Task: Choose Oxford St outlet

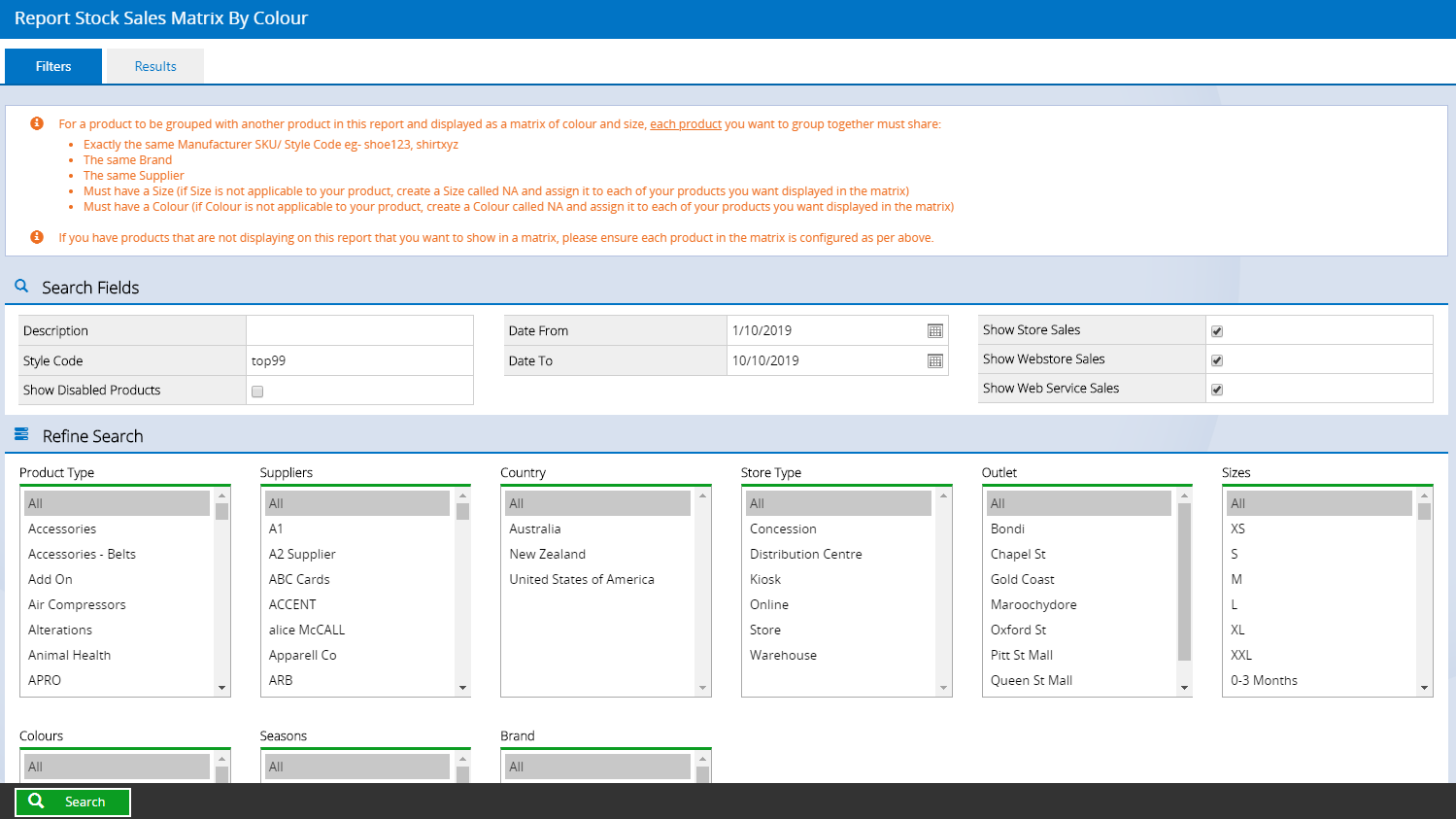Action: [x=1078, y=630]
